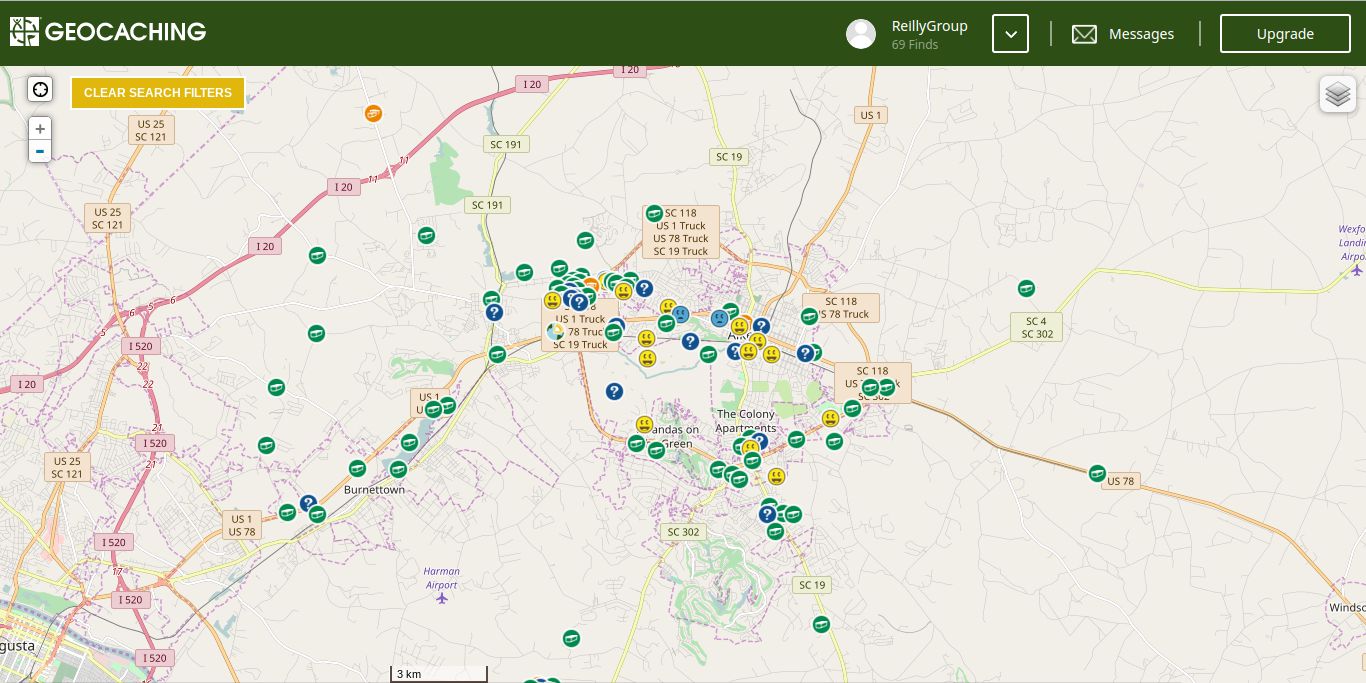Viewport: 1366px width, 683px height.
Task: Select the mystery cache east of SC 302 label
Action: click(767, 514)
